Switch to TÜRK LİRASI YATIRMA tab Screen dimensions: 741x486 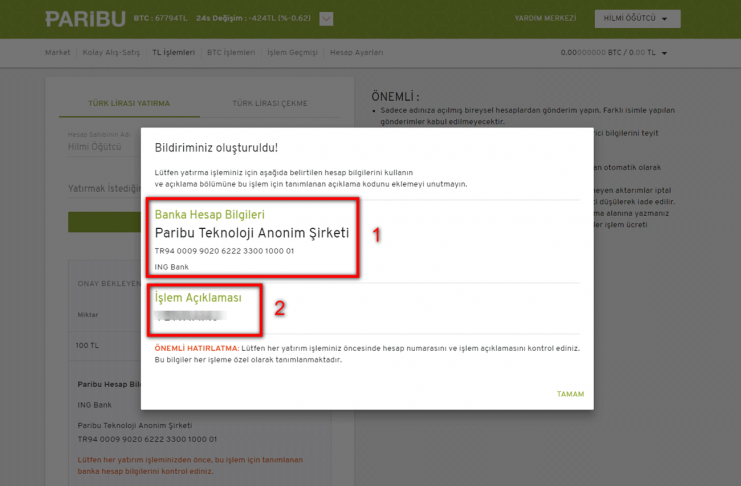[x=129, y=103]
